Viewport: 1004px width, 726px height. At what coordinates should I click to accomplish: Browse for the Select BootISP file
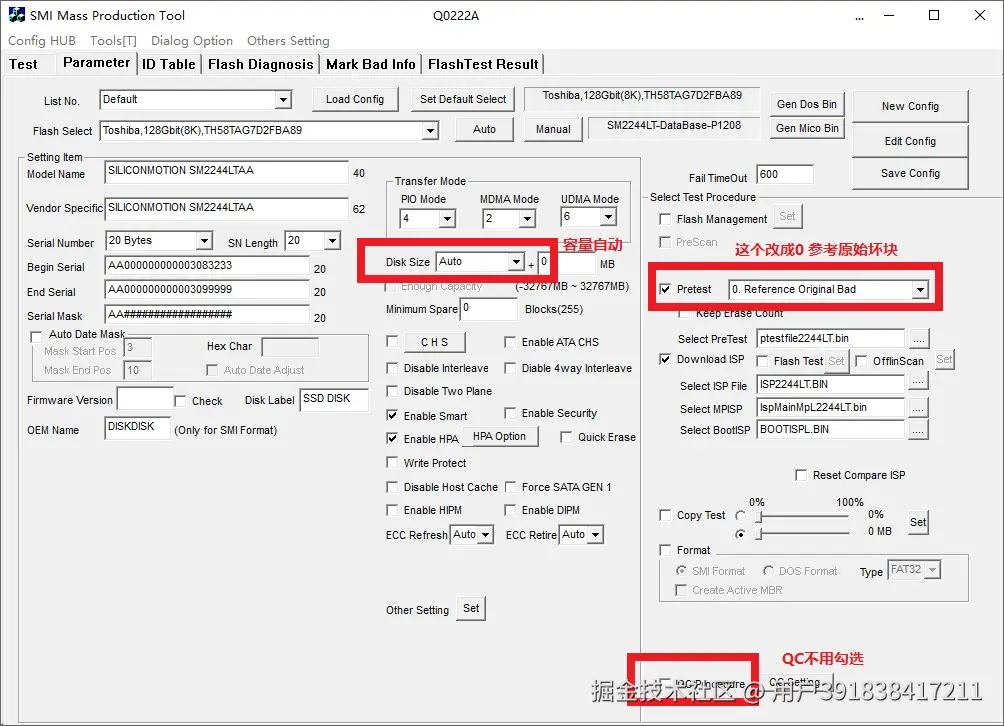click(918, 430)
